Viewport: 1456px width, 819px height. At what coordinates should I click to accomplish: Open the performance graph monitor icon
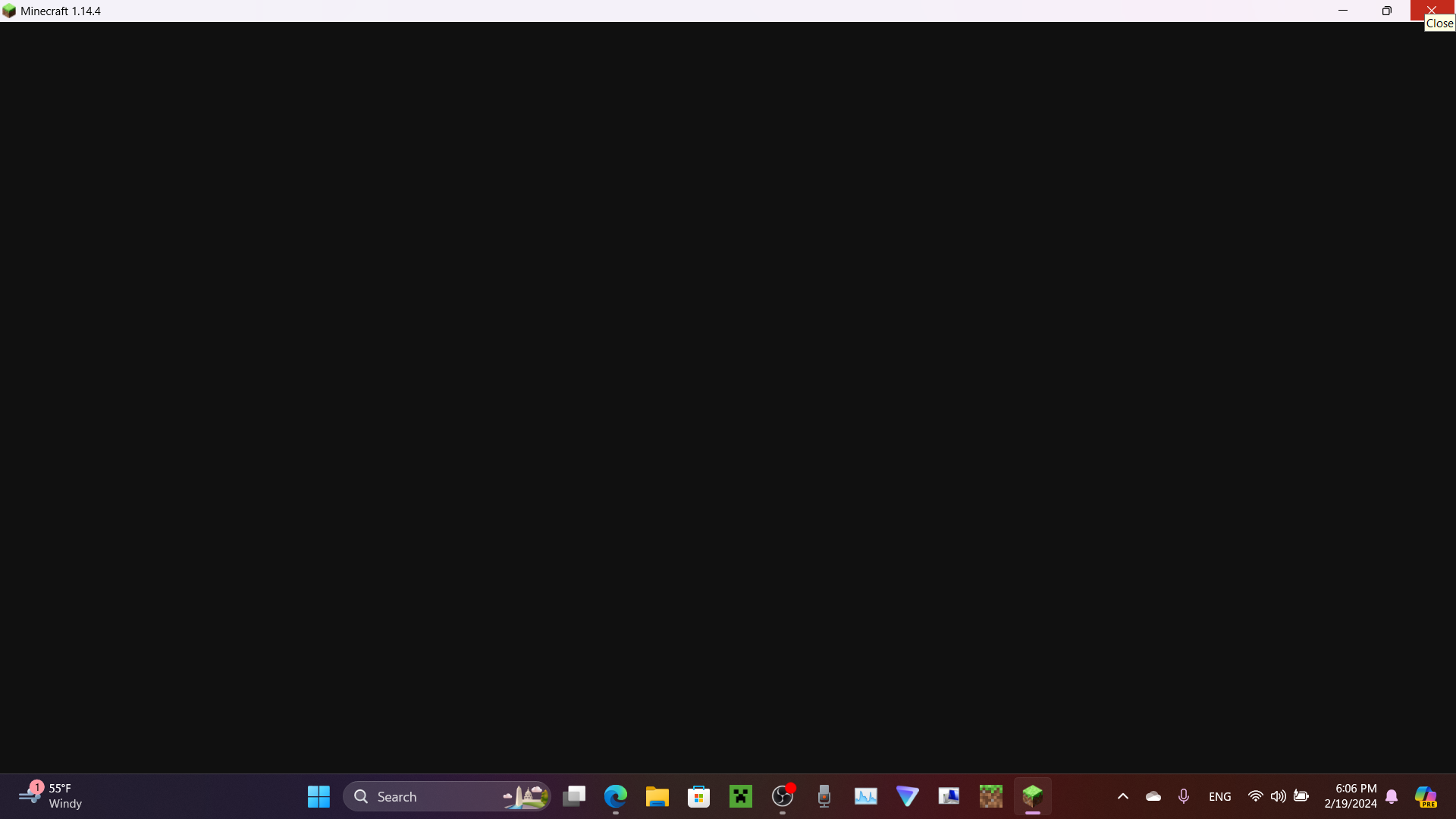pos(866,796)
